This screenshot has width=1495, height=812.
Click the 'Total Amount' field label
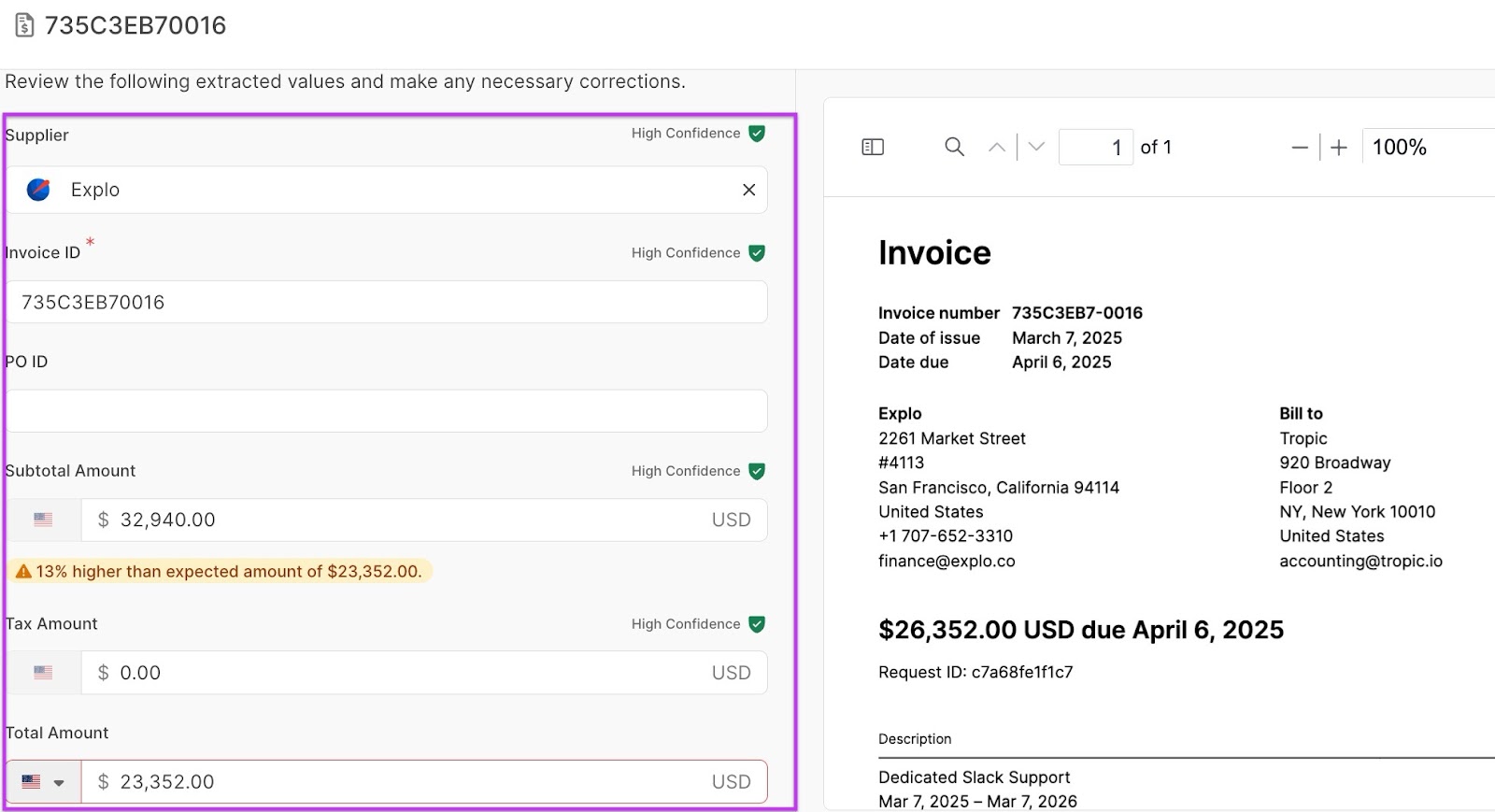56,734
